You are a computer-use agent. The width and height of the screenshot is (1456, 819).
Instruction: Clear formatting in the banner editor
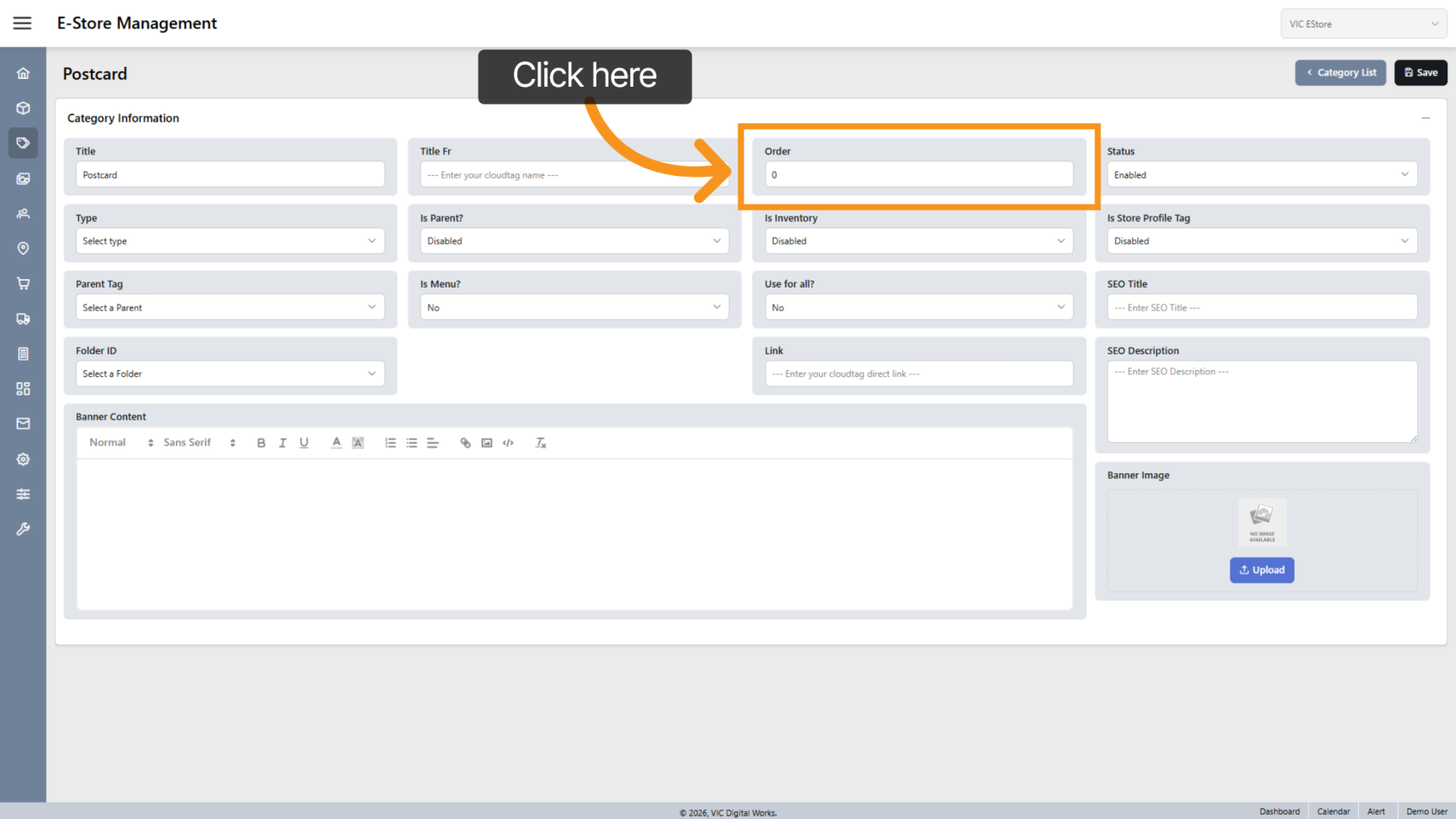[541, 443]
